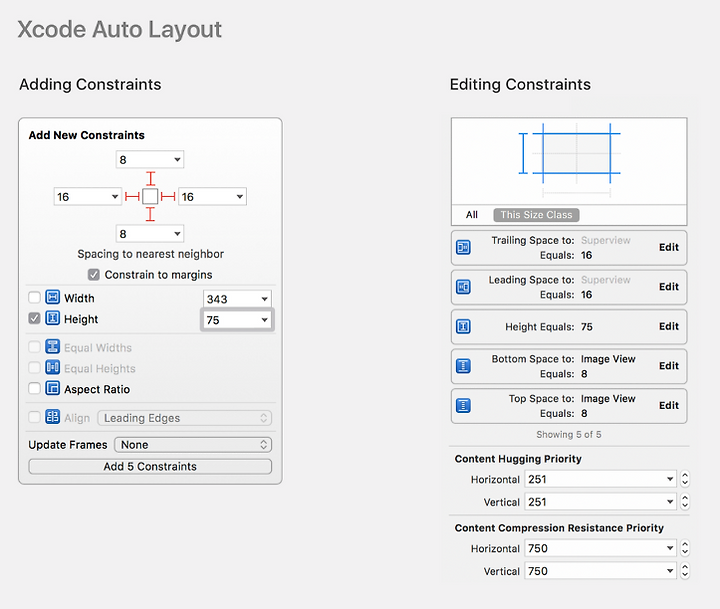Click the Bottom Space constraint icon

coord(463,366)
